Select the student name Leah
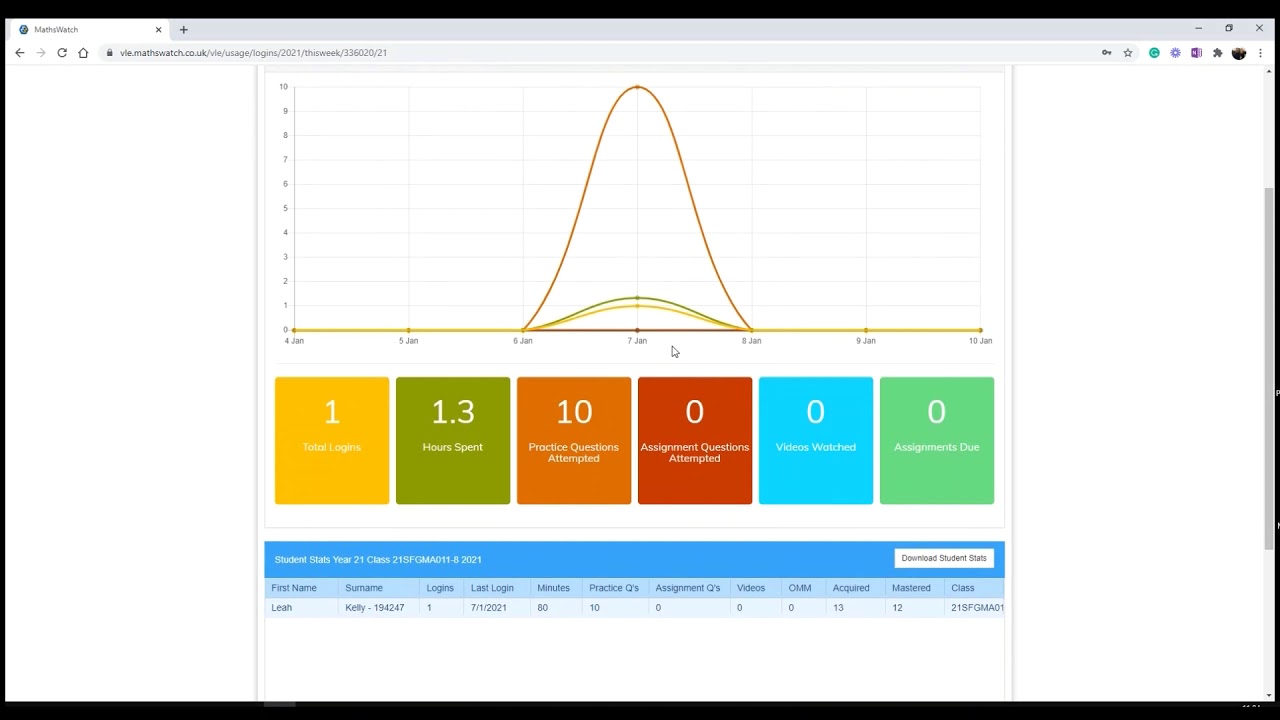The image size is (1280, 720). (x=282, y=608)
